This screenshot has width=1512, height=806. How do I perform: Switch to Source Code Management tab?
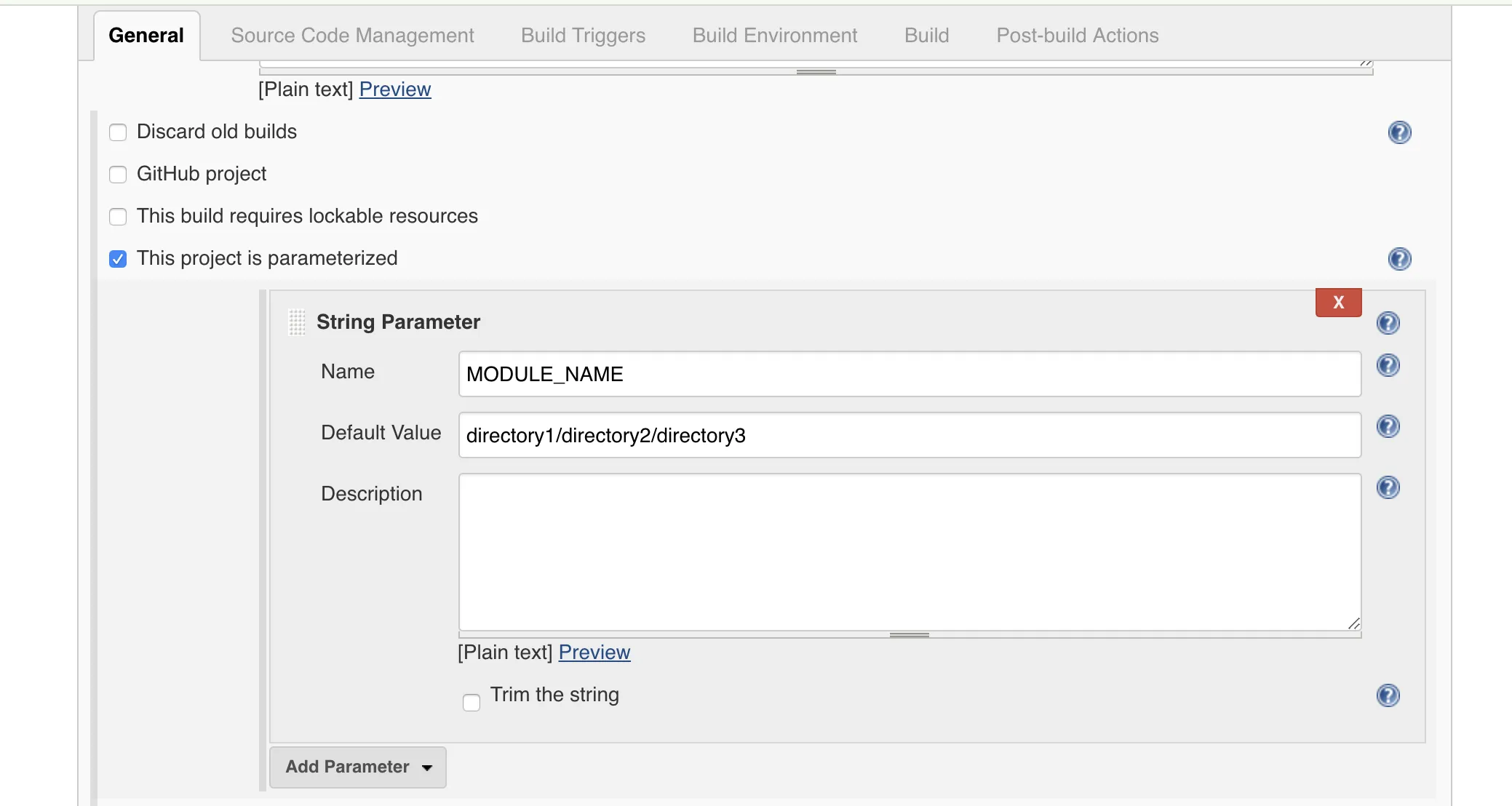pyautogui.click(x=352, y=36)
